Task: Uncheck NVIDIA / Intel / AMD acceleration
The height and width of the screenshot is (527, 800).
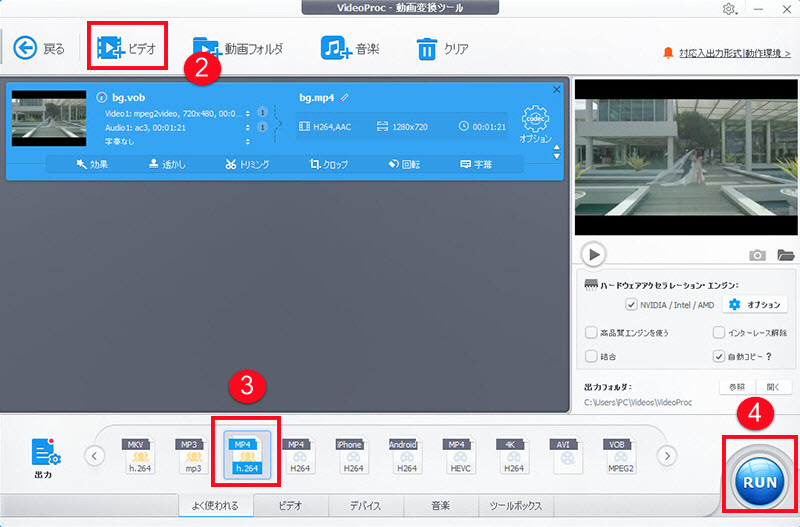Action: coord(631,304)
